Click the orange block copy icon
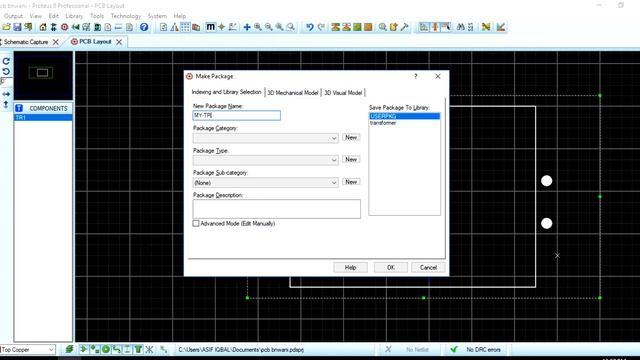Screen dimensions: 640x360 [336, 27]
